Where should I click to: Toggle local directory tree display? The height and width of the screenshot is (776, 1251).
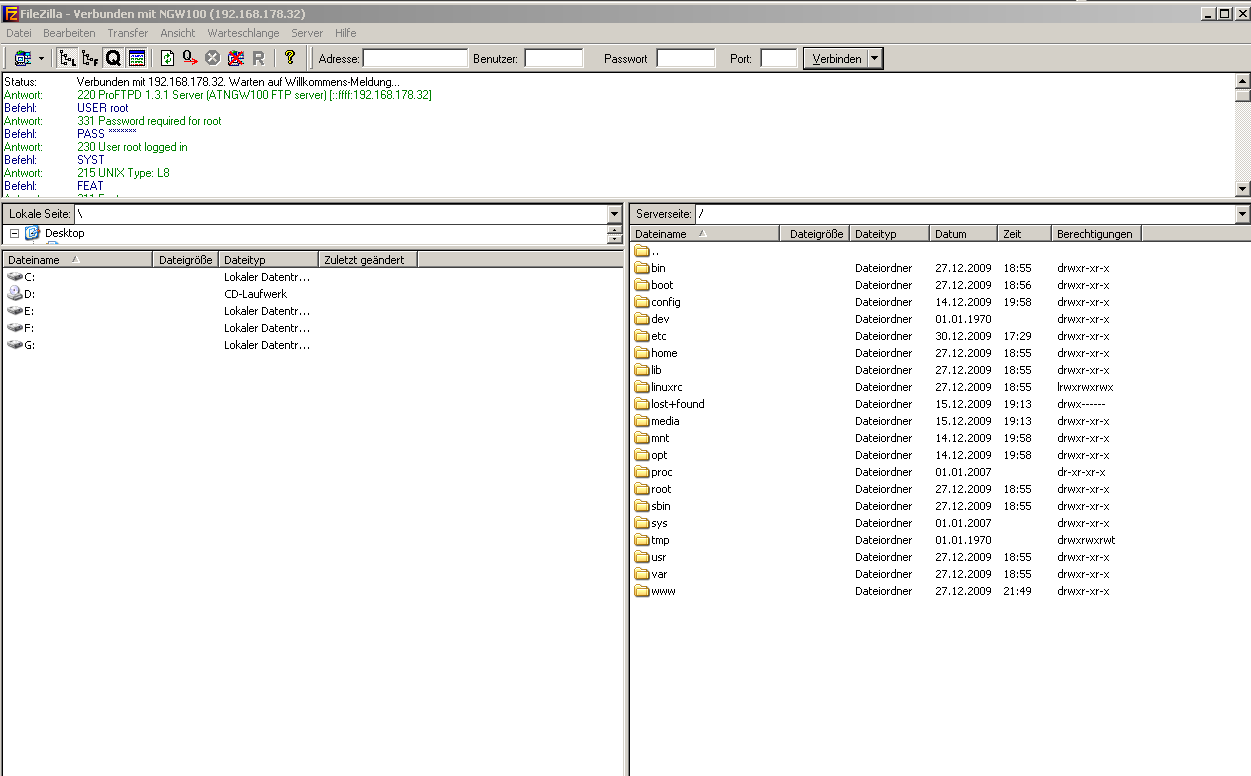[x=68, y=58]
